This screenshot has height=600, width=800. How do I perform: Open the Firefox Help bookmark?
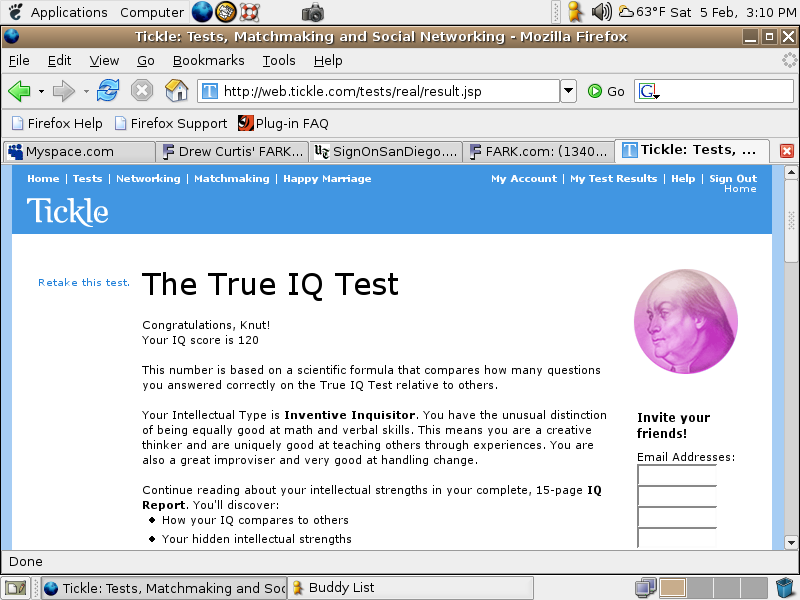57,123
